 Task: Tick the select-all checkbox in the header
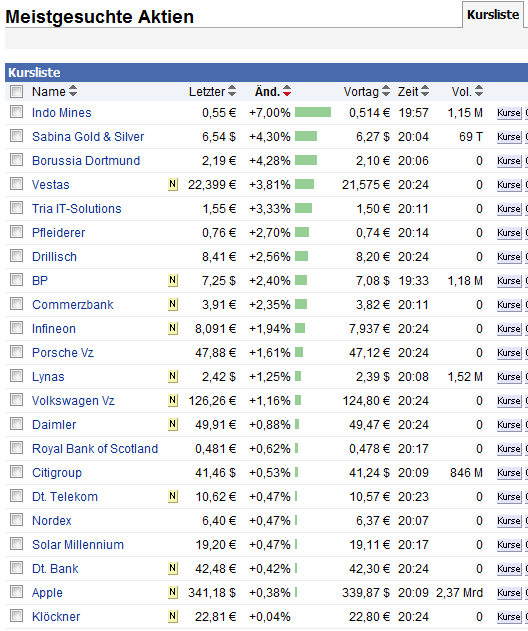[16, 91]
